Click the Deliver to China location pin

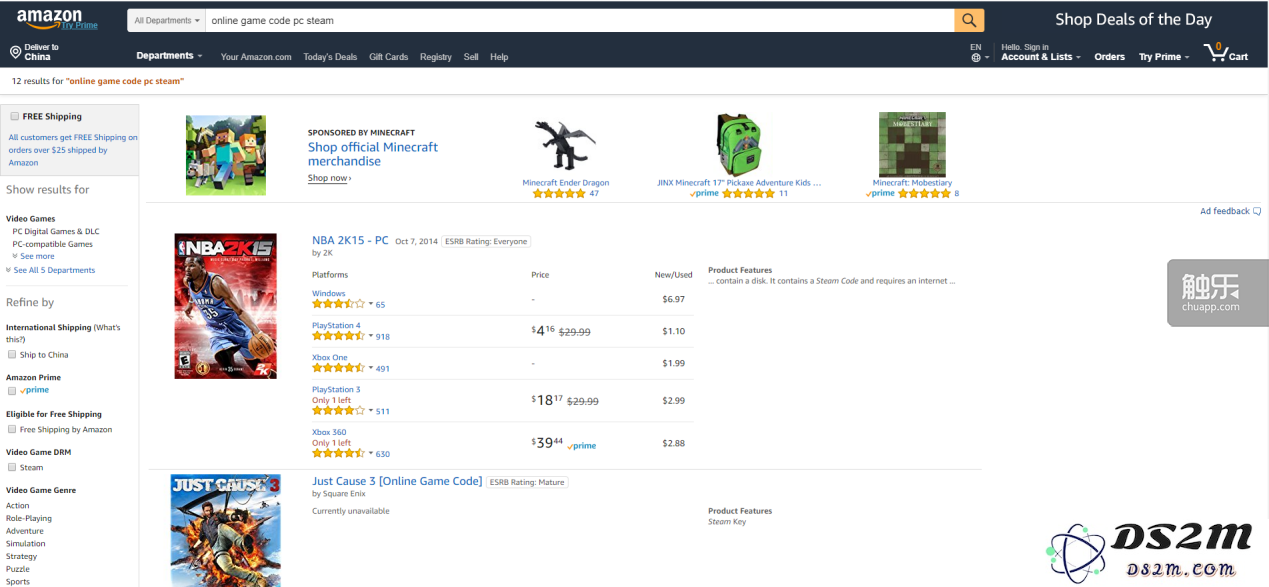point(15,52)
